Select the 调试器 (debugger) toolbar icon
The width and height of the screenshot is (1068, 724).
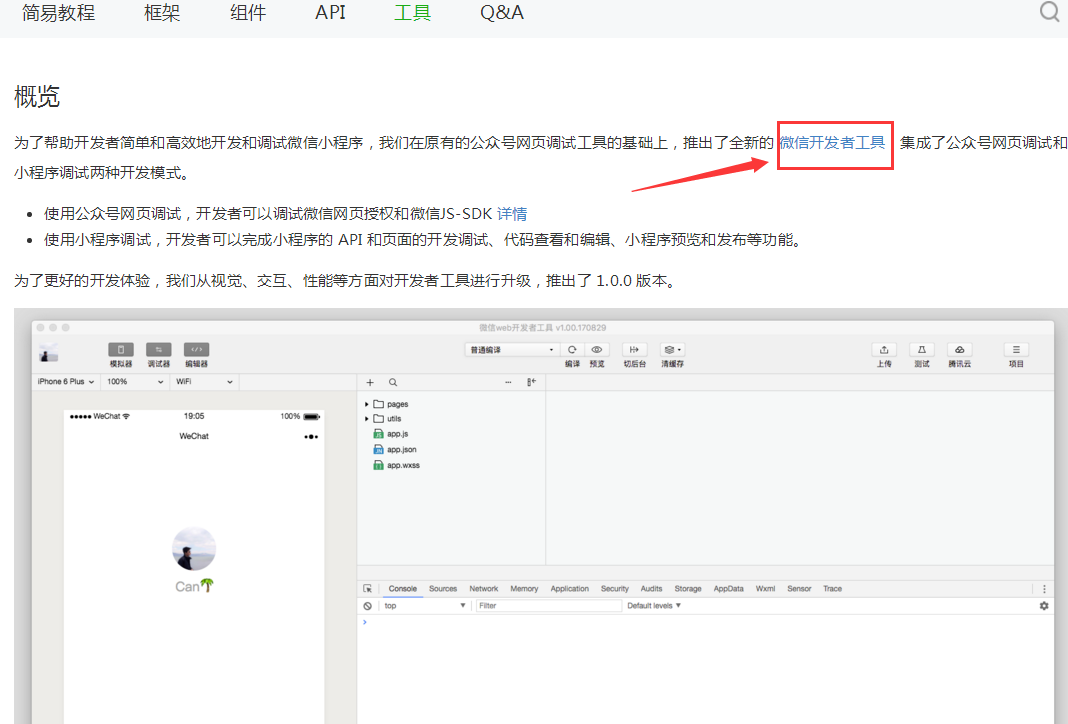[159, 349]
